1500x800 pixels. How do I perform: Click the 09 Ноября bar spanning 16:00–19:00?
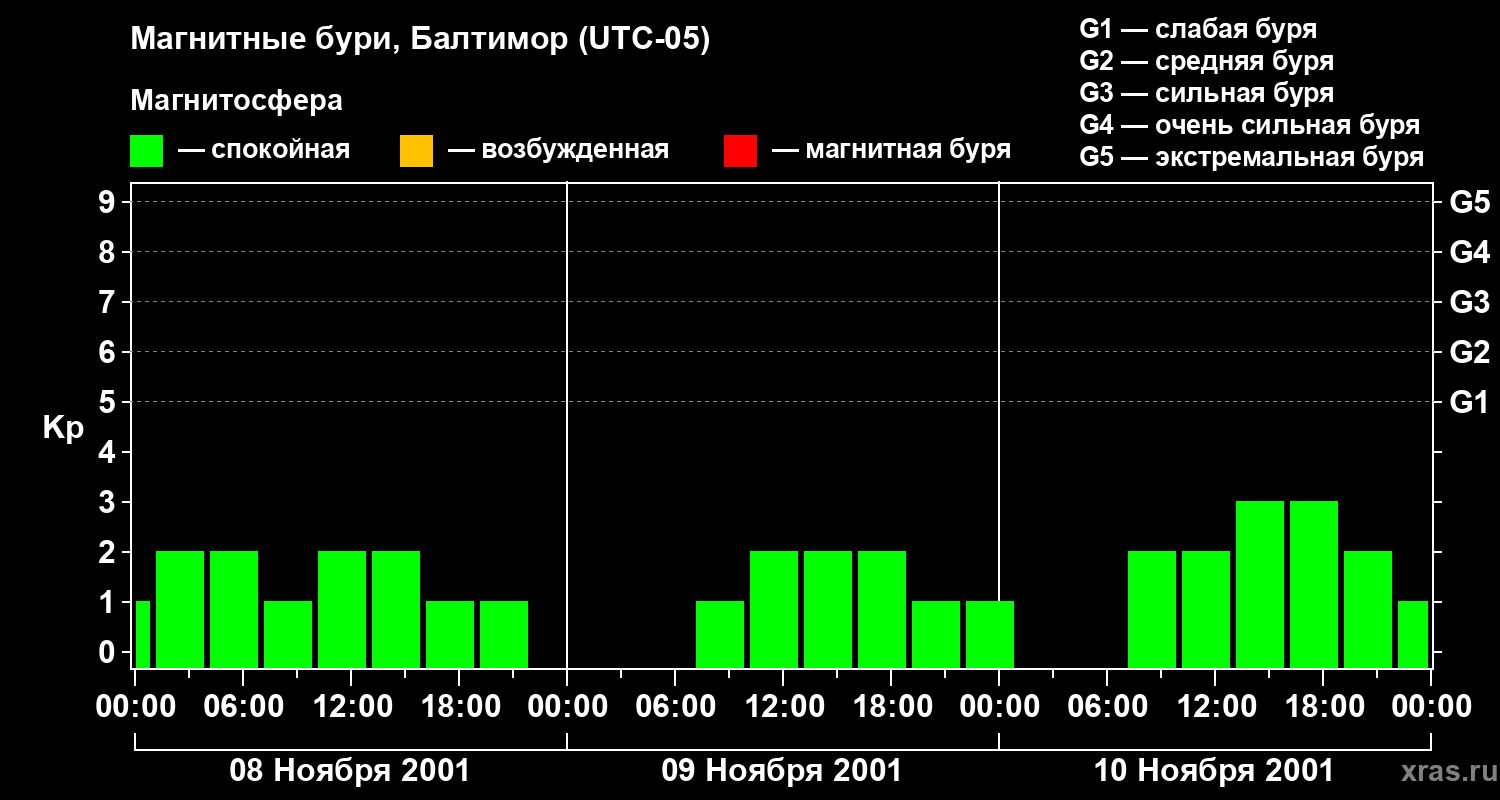click(x=882, y=609)
